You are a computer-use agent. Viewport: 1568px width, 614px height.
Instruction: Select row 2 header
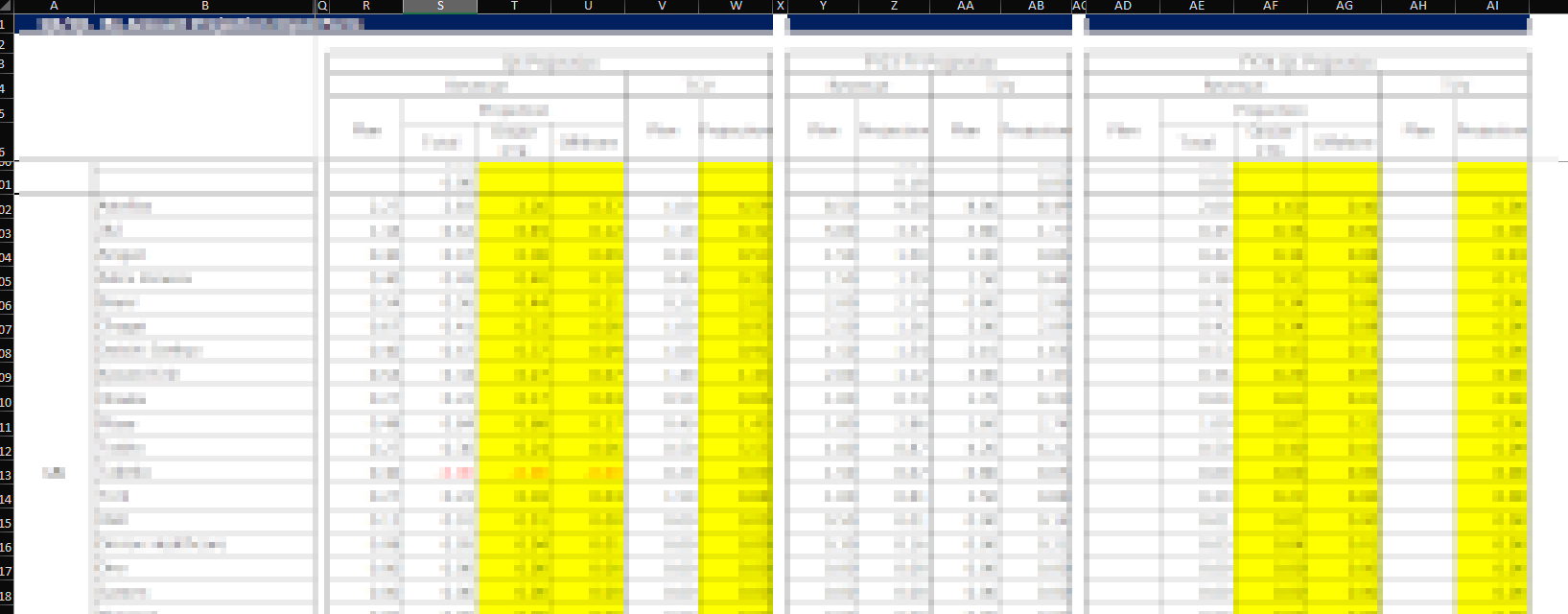click(x=6, y=44)
